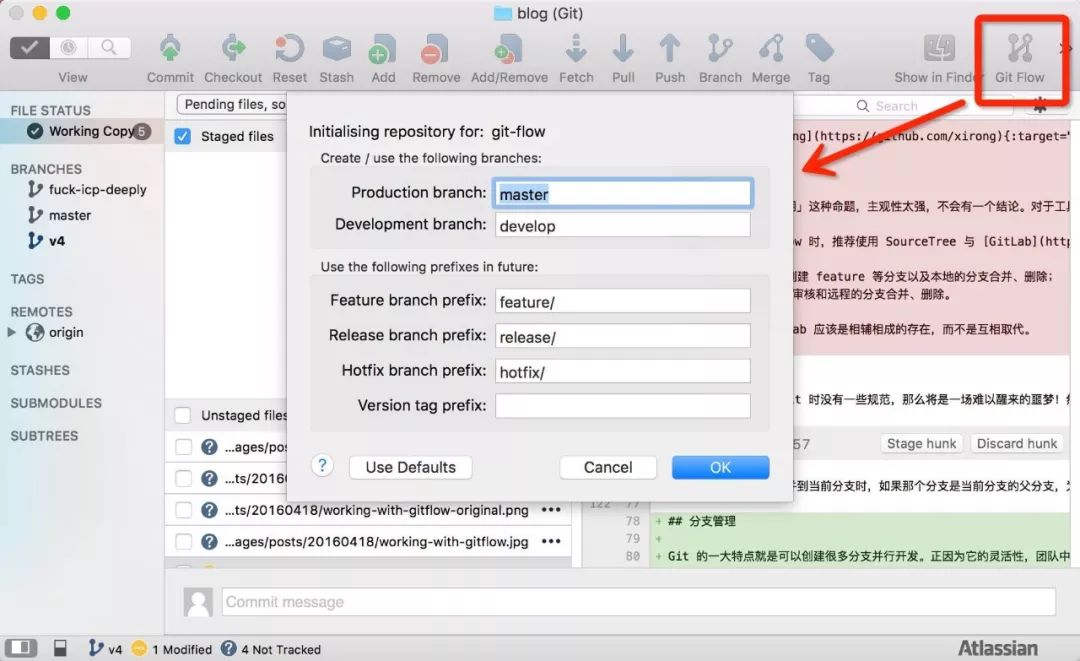Image resolution: width=1080 pixels, height=661 pixels.
Task: Click the SUBMODULES sidebar section
Action: pos(56,403)
